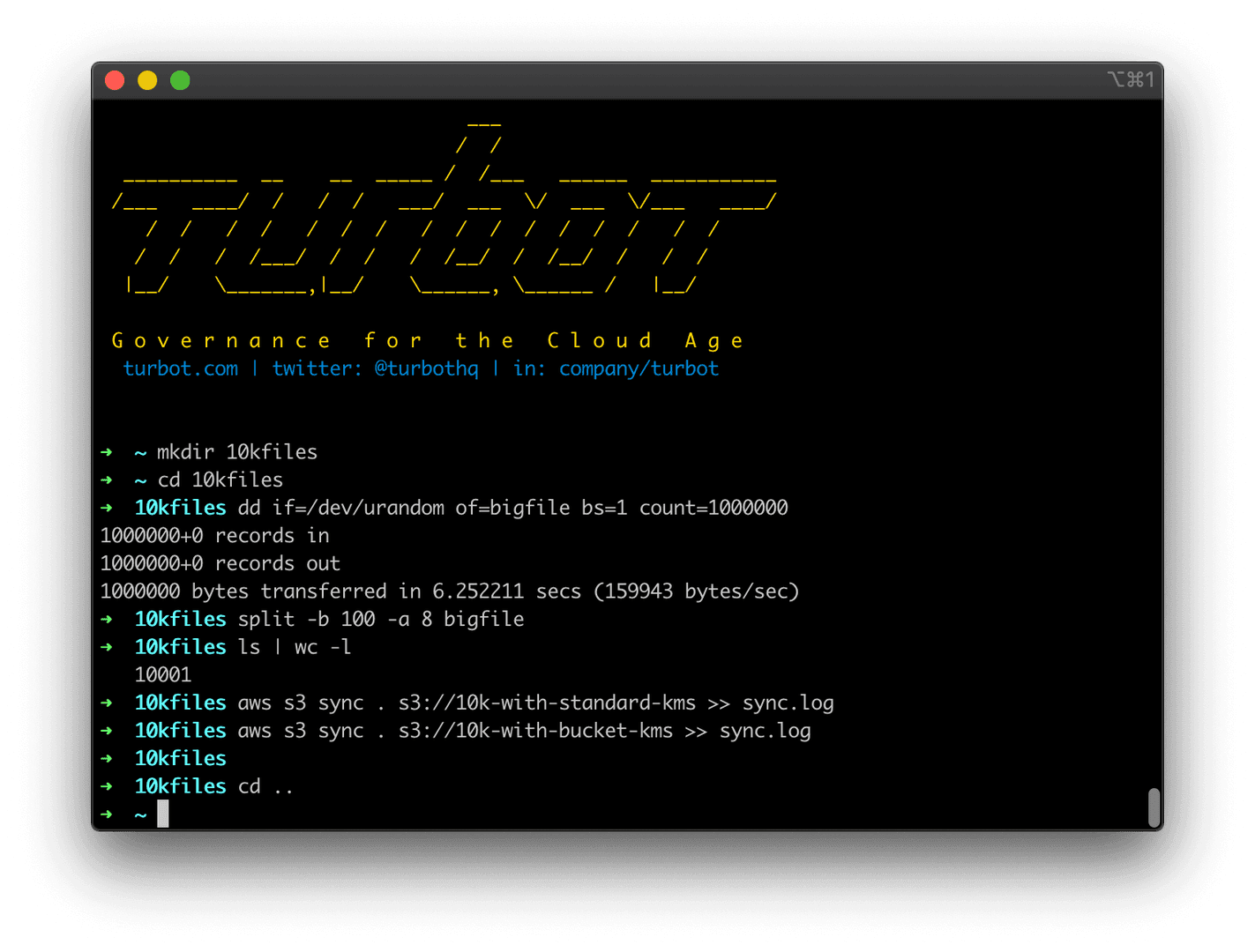This screenshot has height=952, width=1255.
Task: Click 'sync.log' on the standard-kms sync line
Action: point(788,703)
